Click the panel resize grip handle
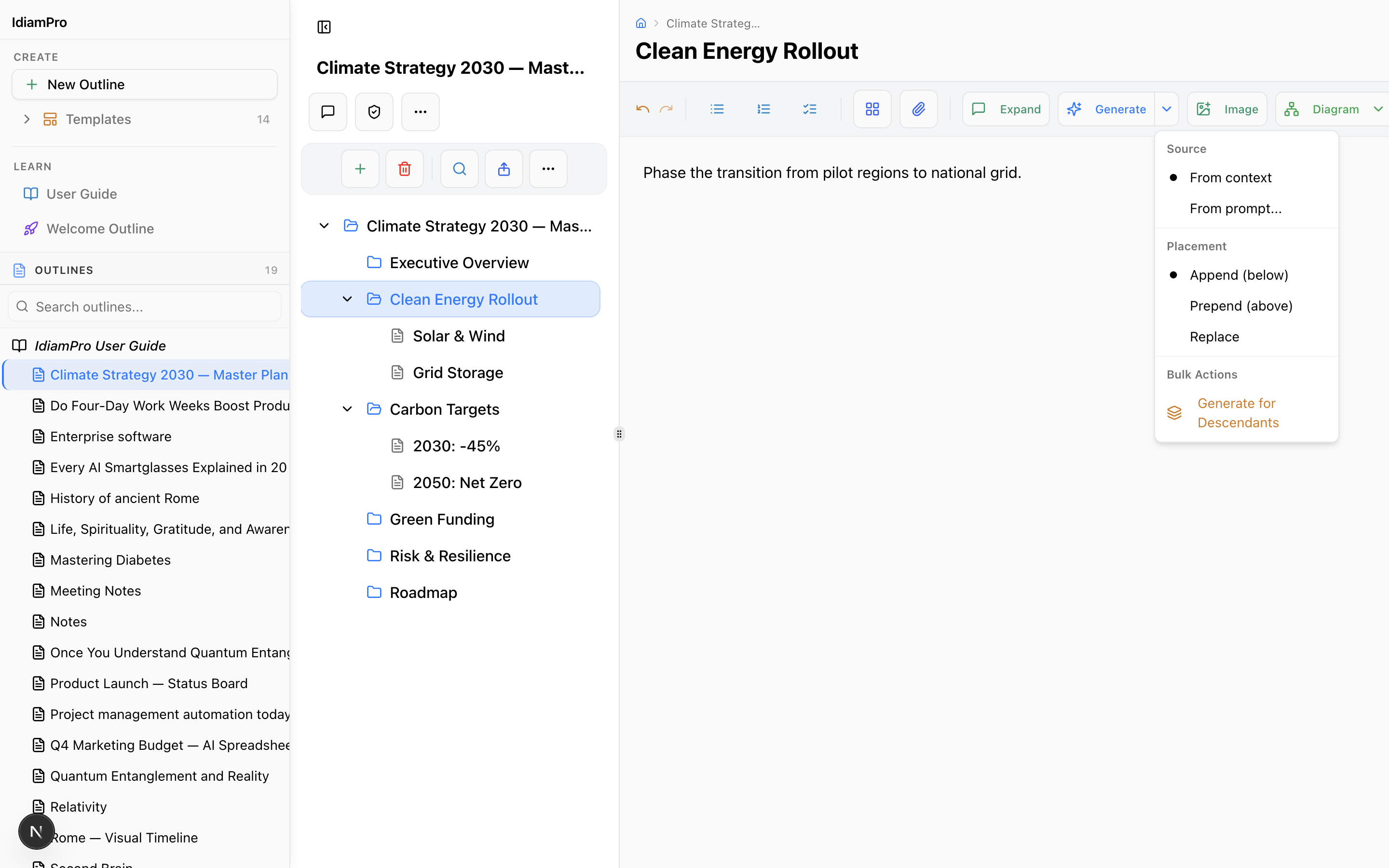 coord(619,434)
